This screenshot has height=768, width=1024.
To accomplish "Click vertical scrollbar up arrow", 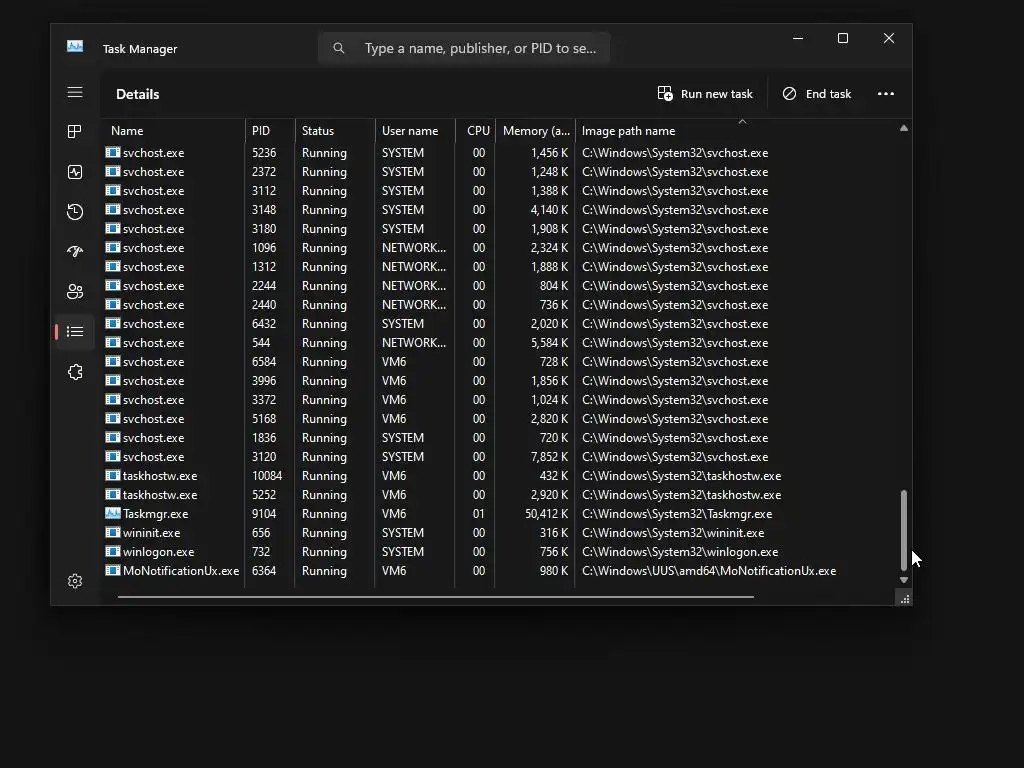I will [904, 129].
